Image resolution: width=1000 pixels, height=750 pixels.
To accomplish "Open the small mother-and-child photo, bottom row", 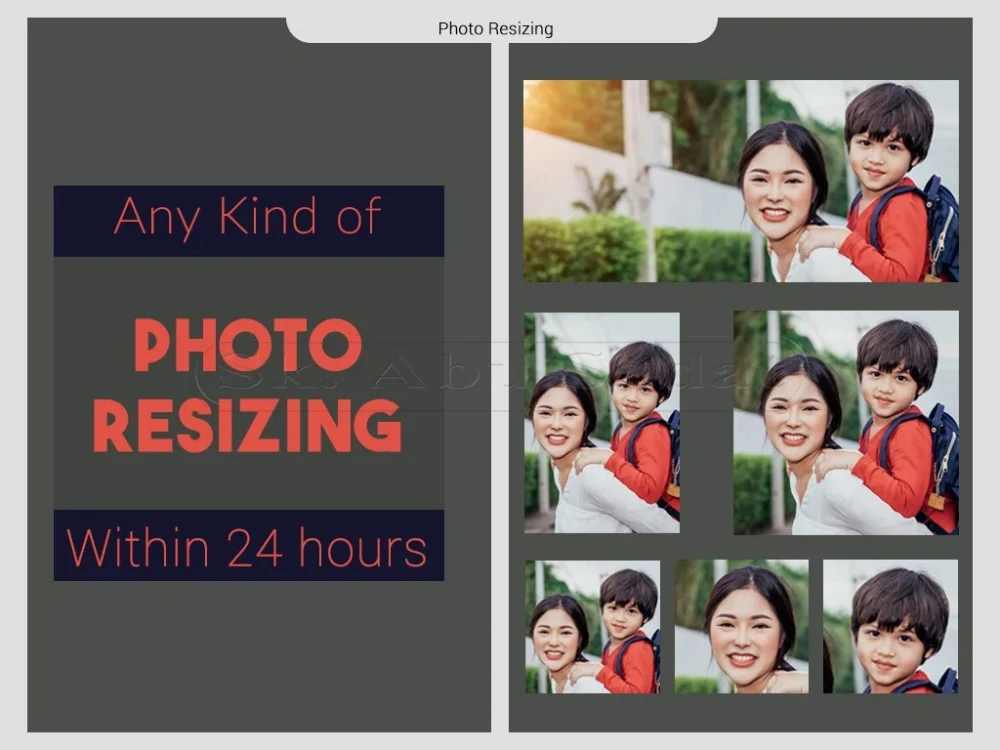I will click(x=592, y=626).
